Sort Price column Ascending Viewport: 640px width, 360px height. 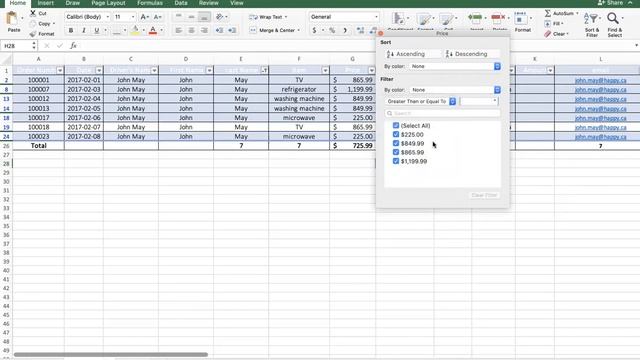[x=413, y=54]
